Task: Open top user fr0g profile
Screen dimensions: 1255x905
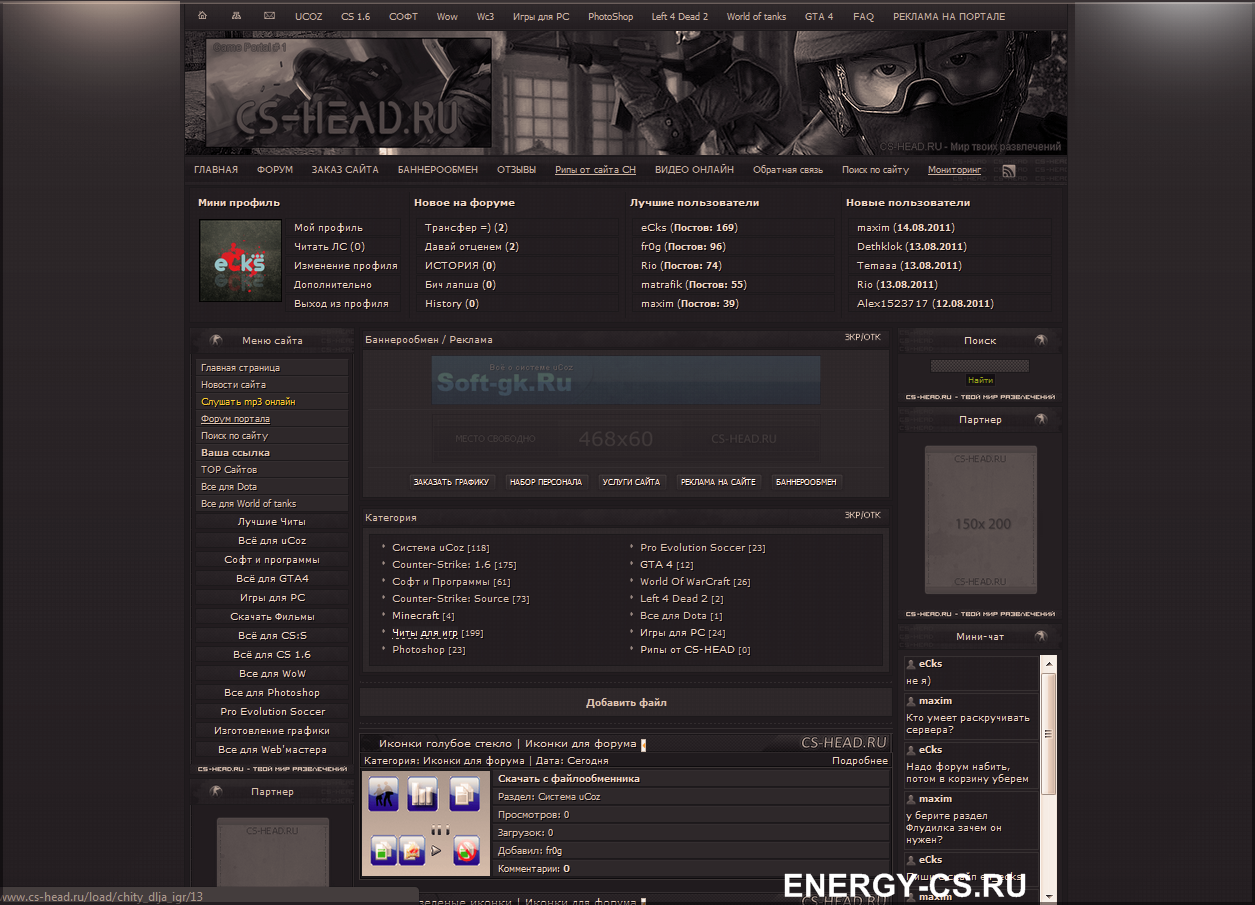Action: 653,247
